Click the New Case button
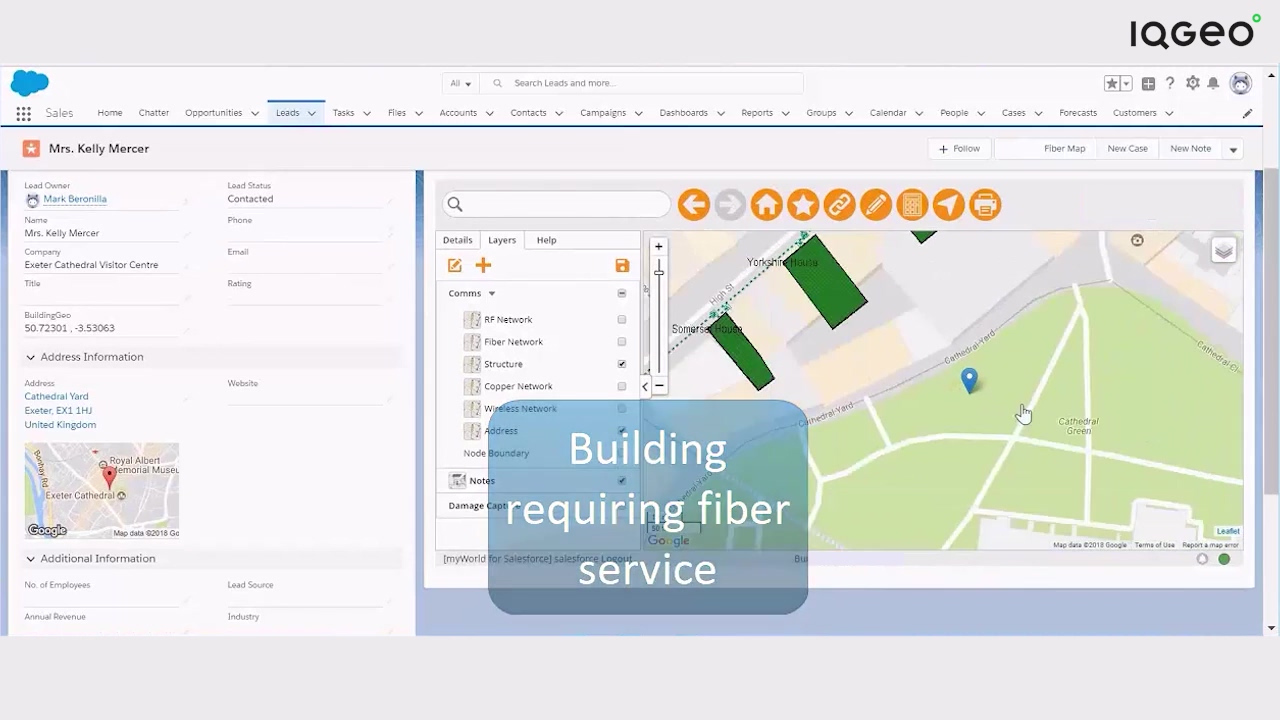Screen dimensions: 1280x720 point(1127,149)
